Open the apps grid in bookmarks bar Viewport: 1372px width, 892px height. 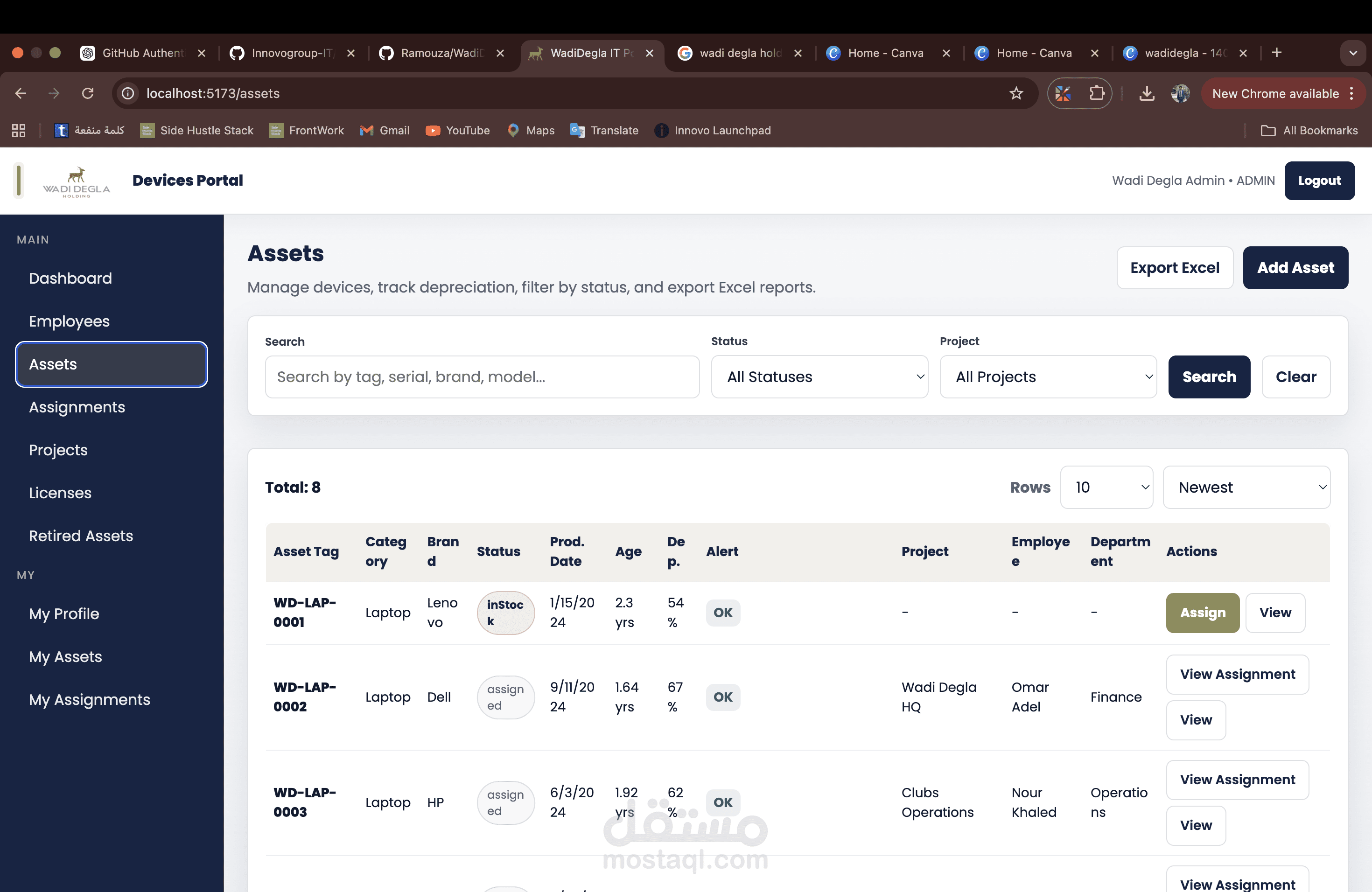(19, 131)
